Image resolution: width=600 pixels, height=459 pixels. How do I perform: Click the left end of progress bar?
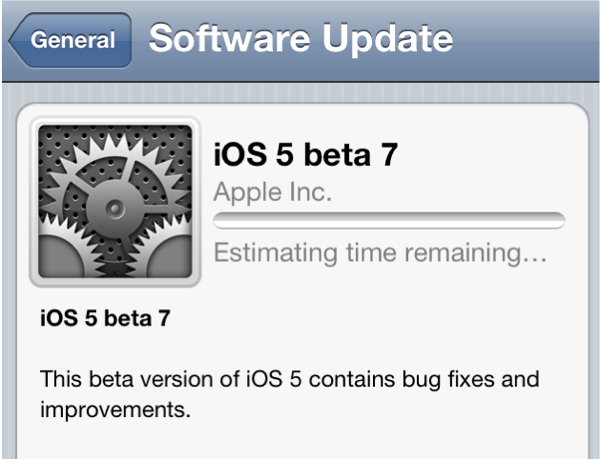coord(220,221)
